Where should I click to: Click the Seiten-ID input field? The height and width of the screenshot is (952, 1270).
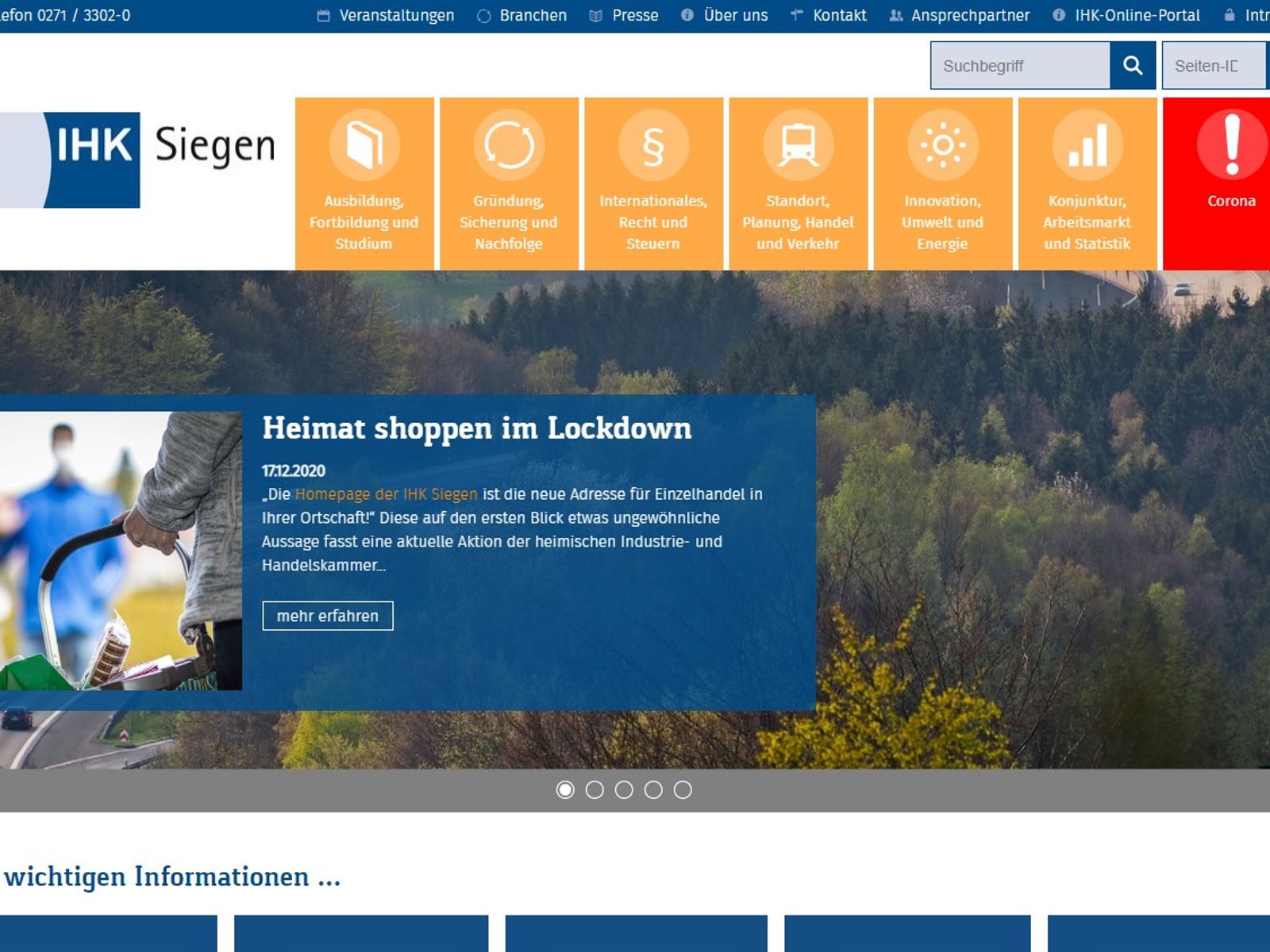point(1214,66)
